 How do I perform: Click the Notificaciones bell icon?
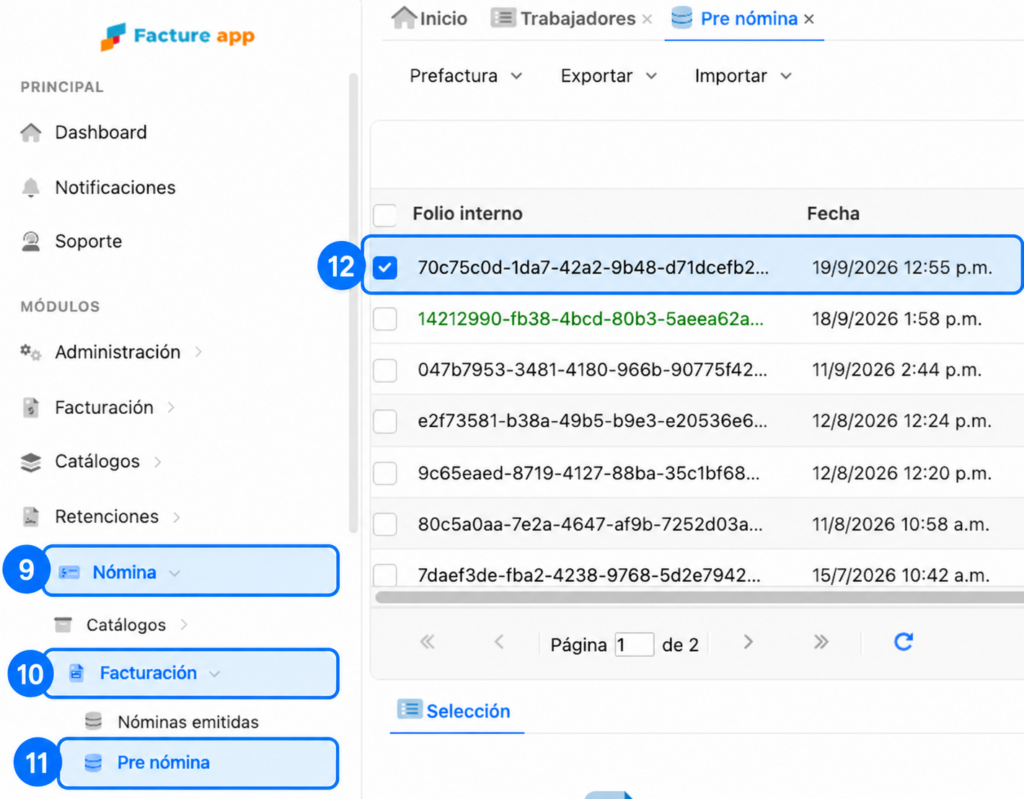(x=31, y=188)
